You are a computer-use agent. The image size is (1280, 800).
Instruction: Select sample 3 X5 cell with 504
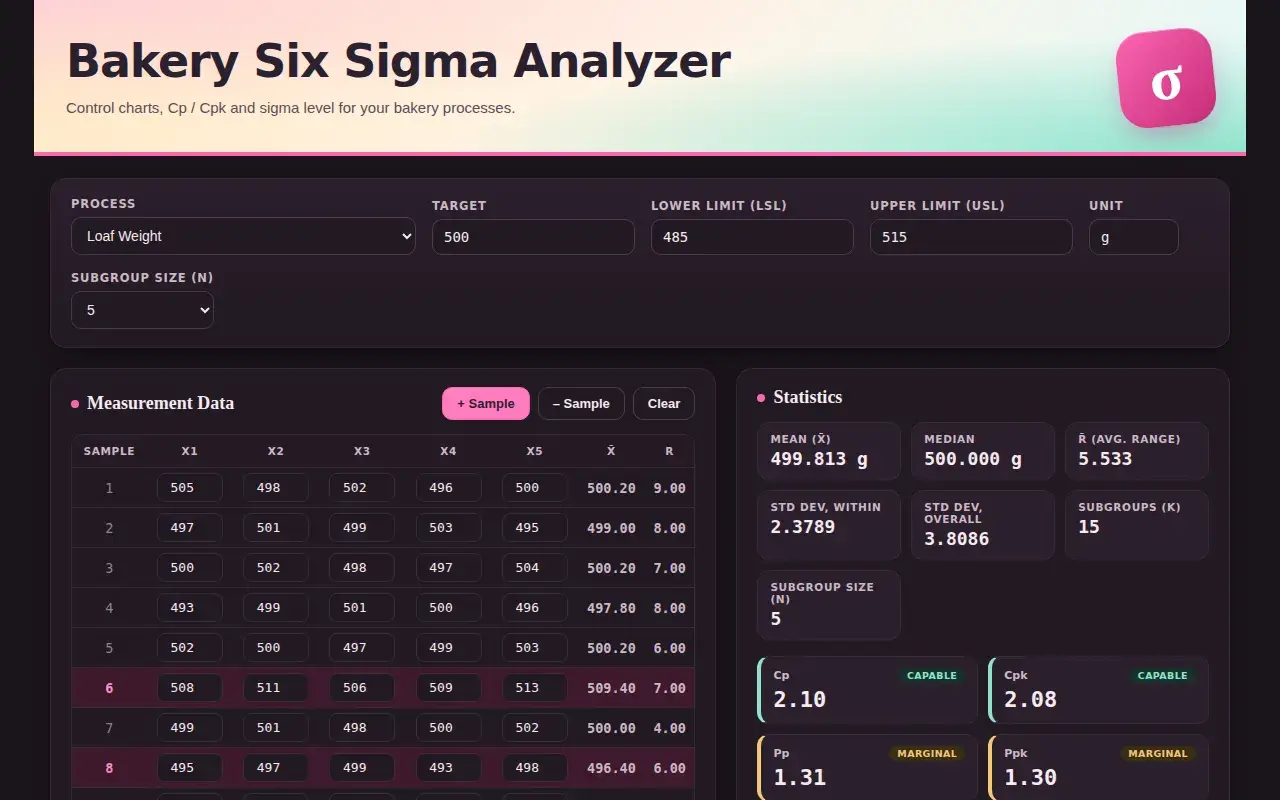535,568
